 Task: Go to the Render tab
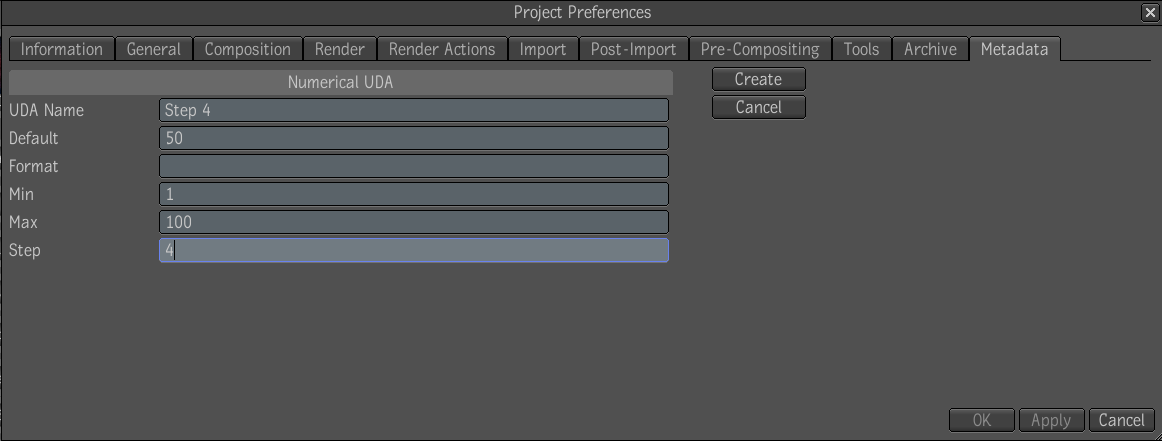(x=339, y=49)
